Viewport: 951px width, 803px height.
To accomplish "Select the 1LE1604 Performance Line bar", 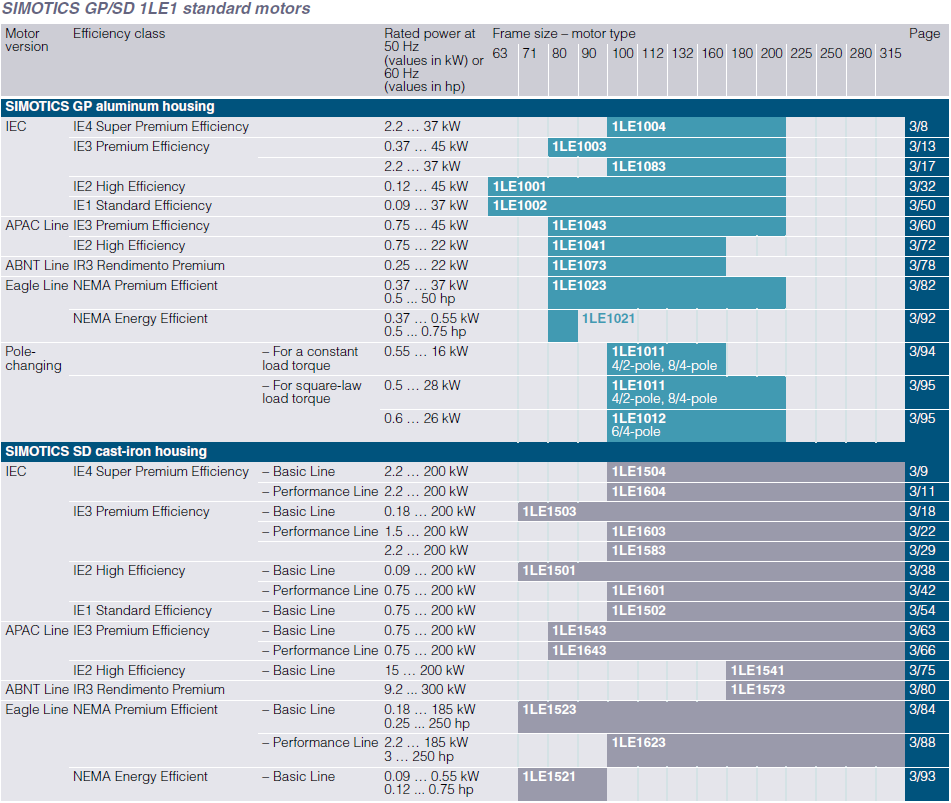I will [756, 492].
